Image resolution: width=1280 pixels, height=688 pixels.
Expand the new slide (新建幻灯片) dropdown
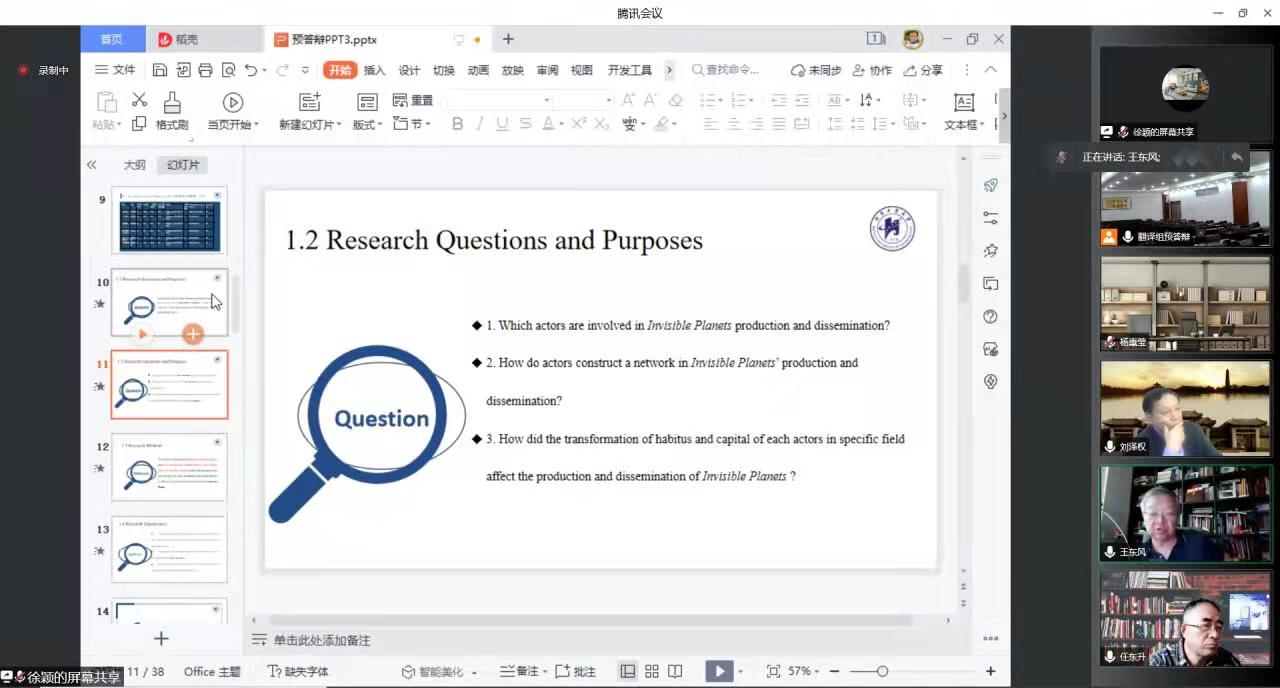tap(310, 125)
